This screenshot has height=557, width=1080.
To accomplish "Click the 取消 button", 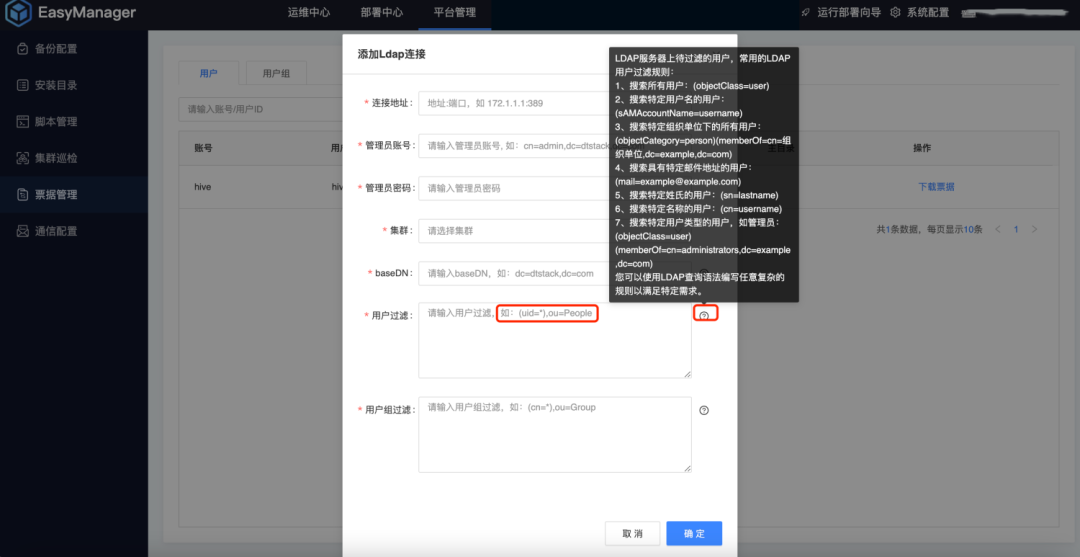I will 632,533.
